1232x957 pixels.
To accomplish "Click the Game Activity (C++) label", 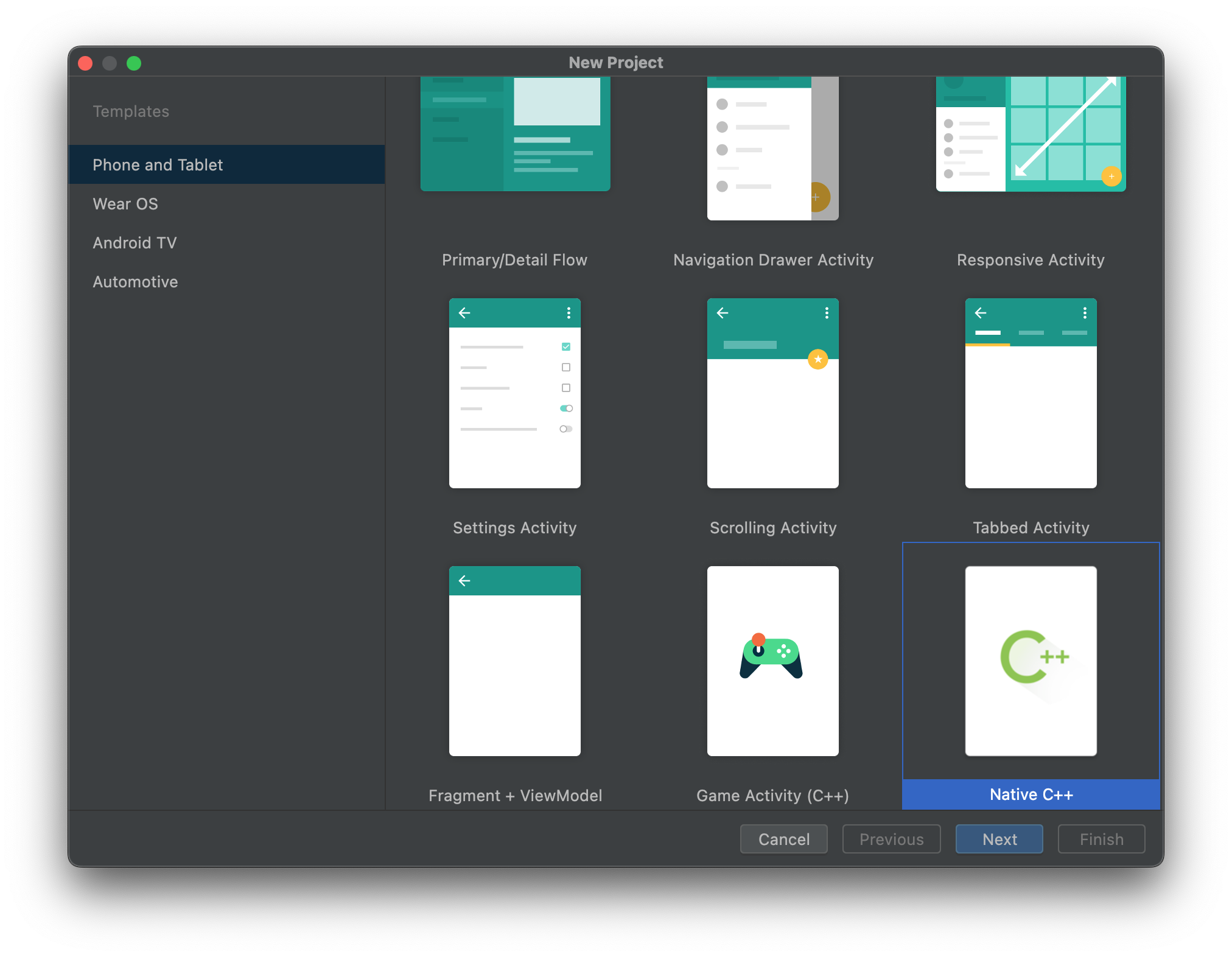I will pyautogui.click(x=772, y=796).
